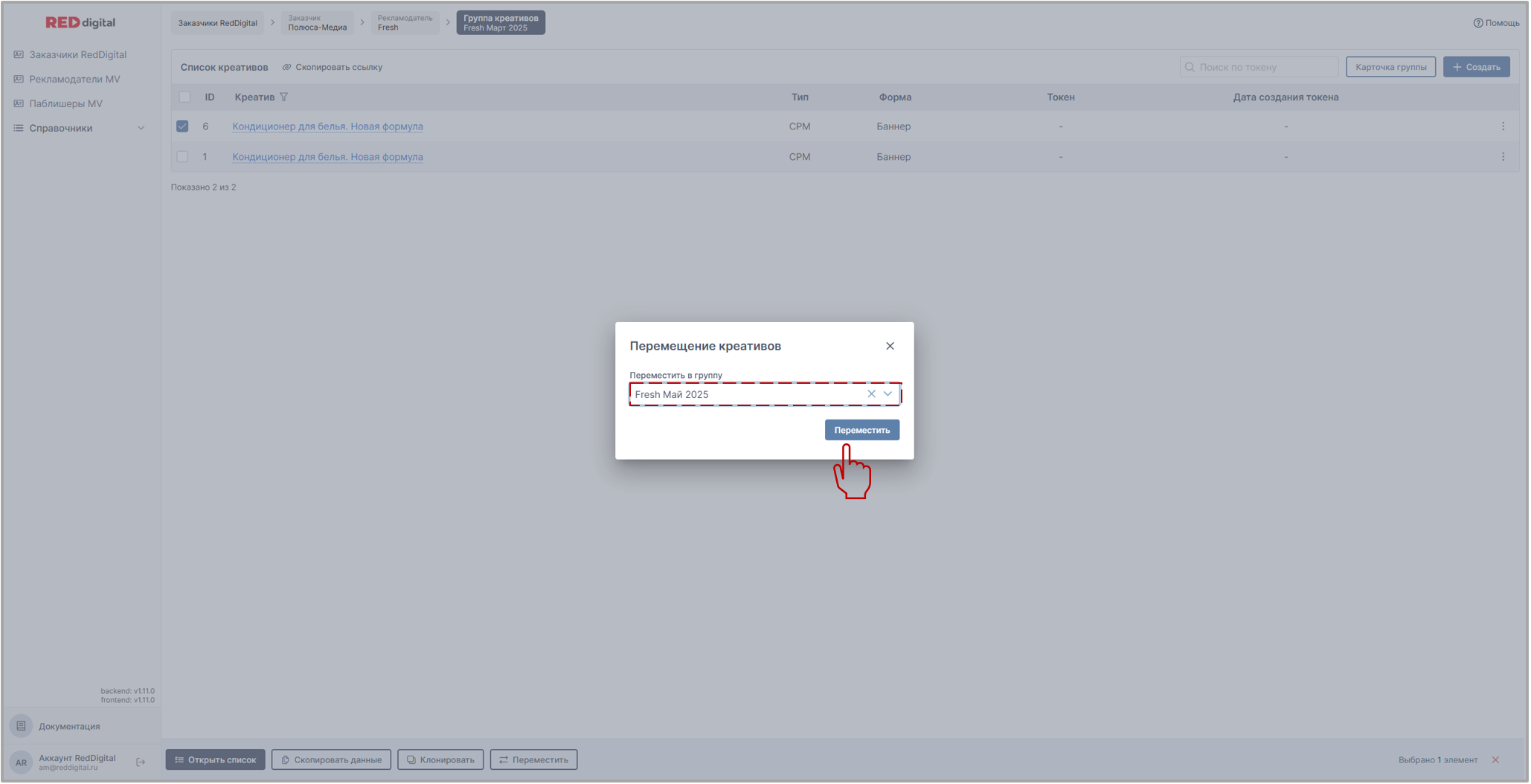Screen dimensions: 1531x784
Task: Uncheck the checkbox for creative ID 6
Action: click(182, 126)
